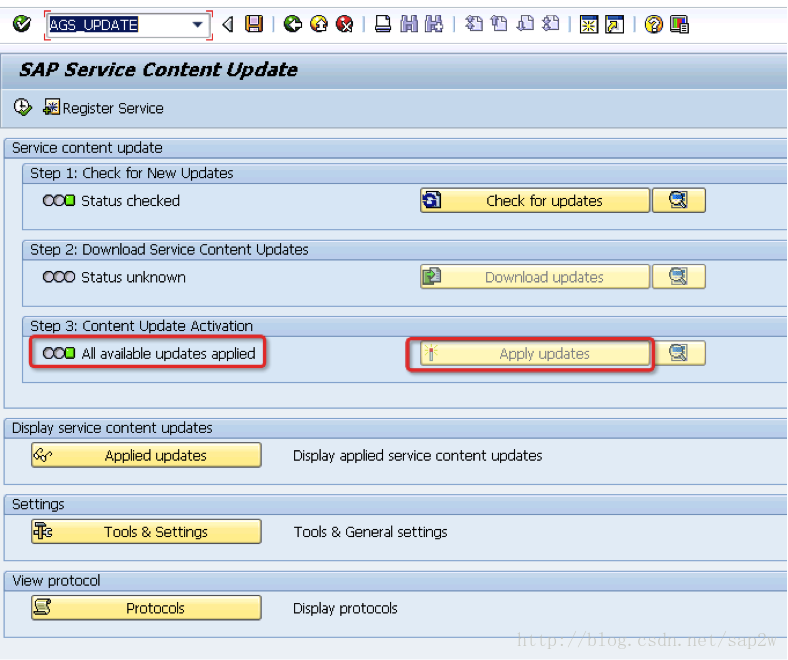Viewport: 788px width, 660px height.
Task: Click the First Page icon
Action: pyautogui.click(x=473, y=24)
